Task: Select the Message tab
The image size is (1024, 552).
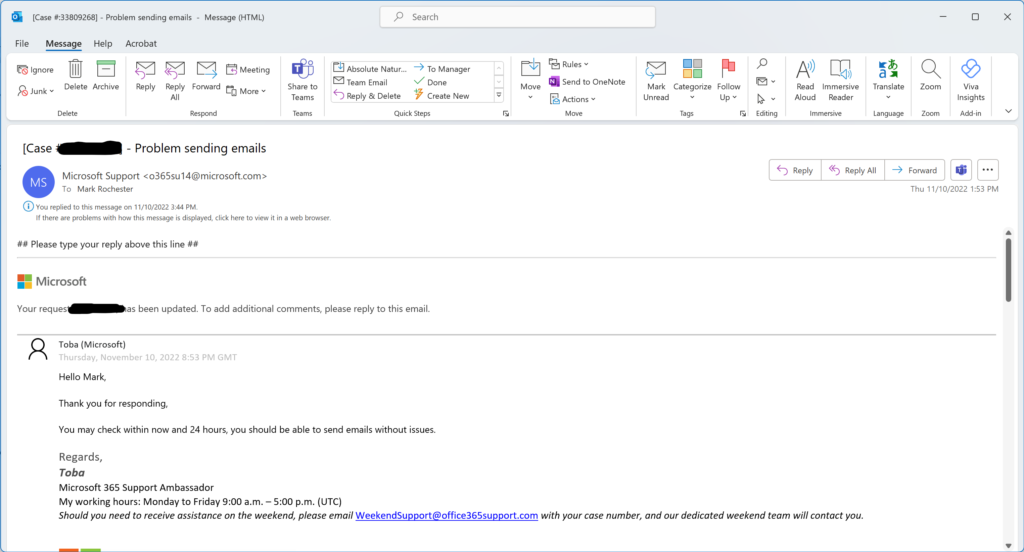Action: click(x=63, y=44)
